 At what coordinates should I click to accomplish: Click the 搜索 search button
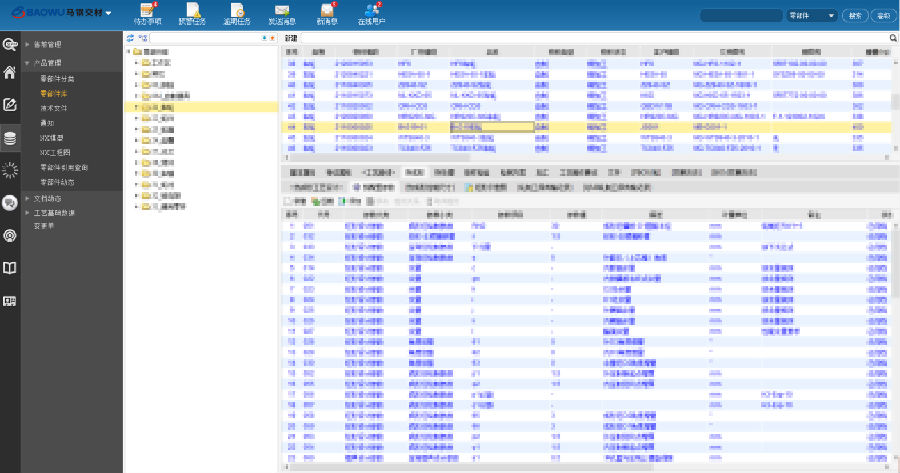coord(855,16)
